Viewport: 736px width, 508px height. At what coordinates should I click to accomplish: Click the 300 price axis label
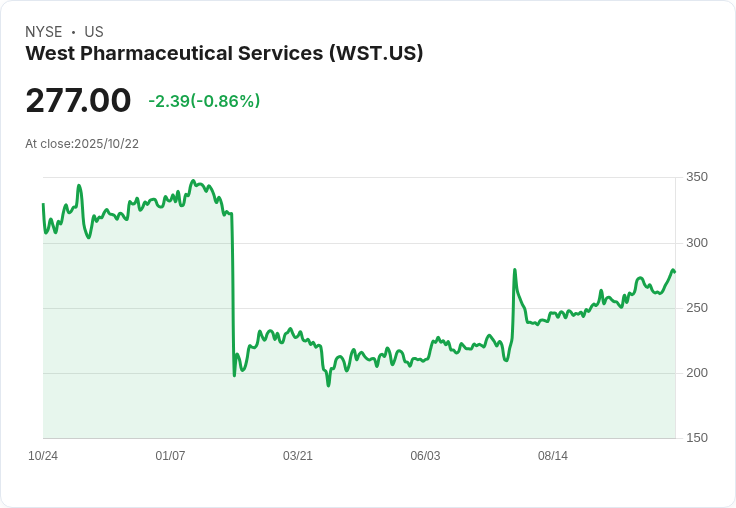[697, 243]
